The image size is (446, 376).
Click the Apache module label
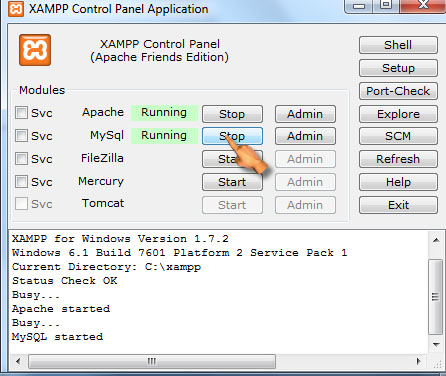coord(103,112)
